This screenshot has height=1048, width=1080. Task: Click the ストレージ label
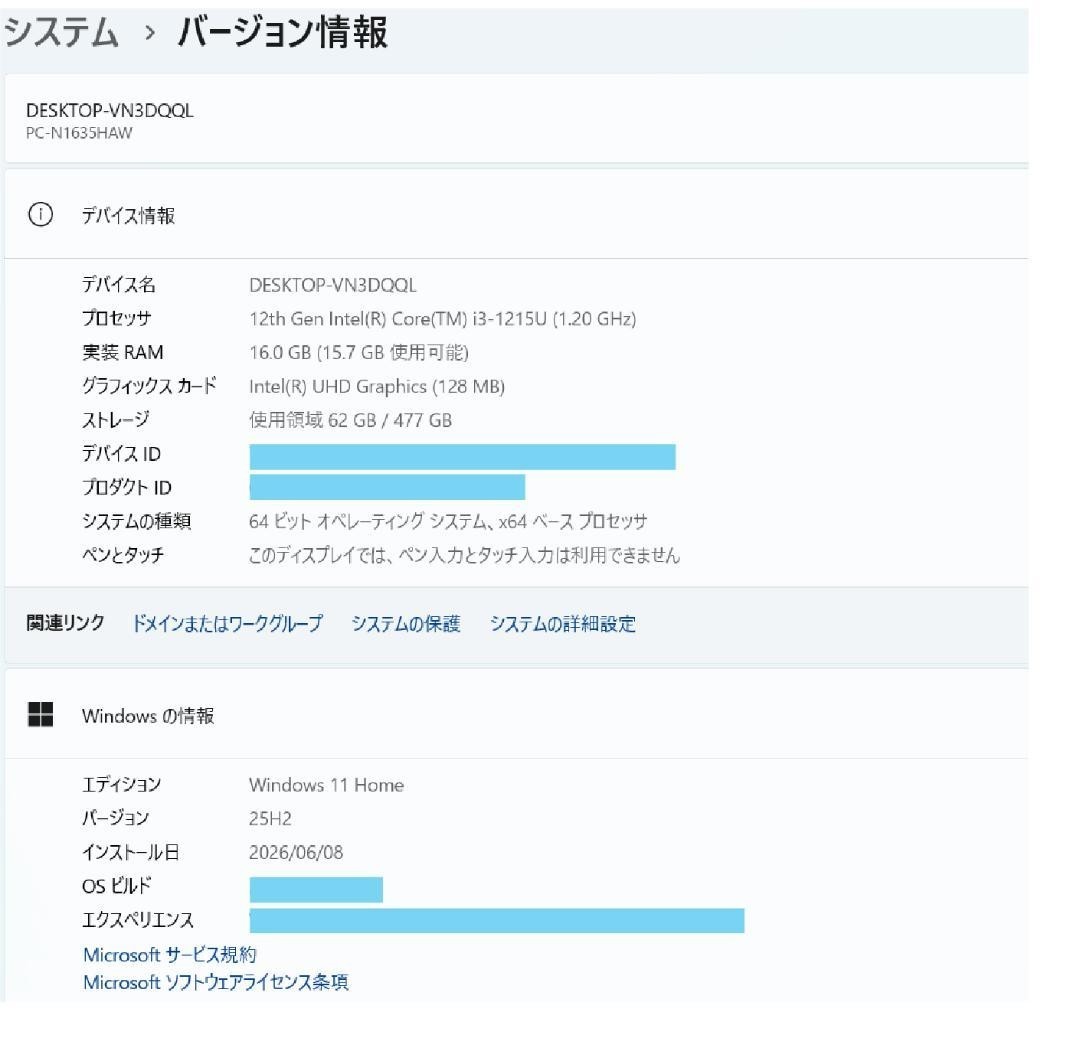115,419
